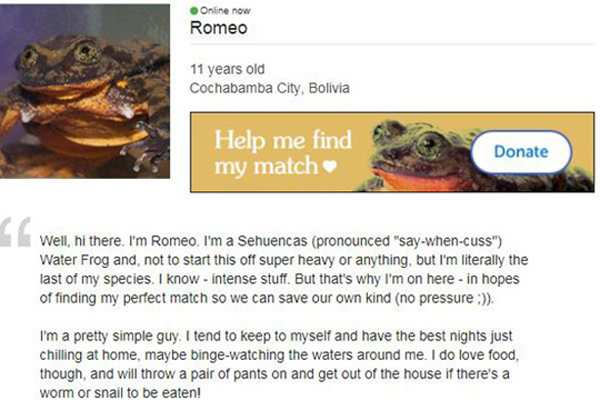Image resolution: width=600 pixels, height=400 pixels.
Task: Click the 11 years old age text
Action: pos(227,69)
